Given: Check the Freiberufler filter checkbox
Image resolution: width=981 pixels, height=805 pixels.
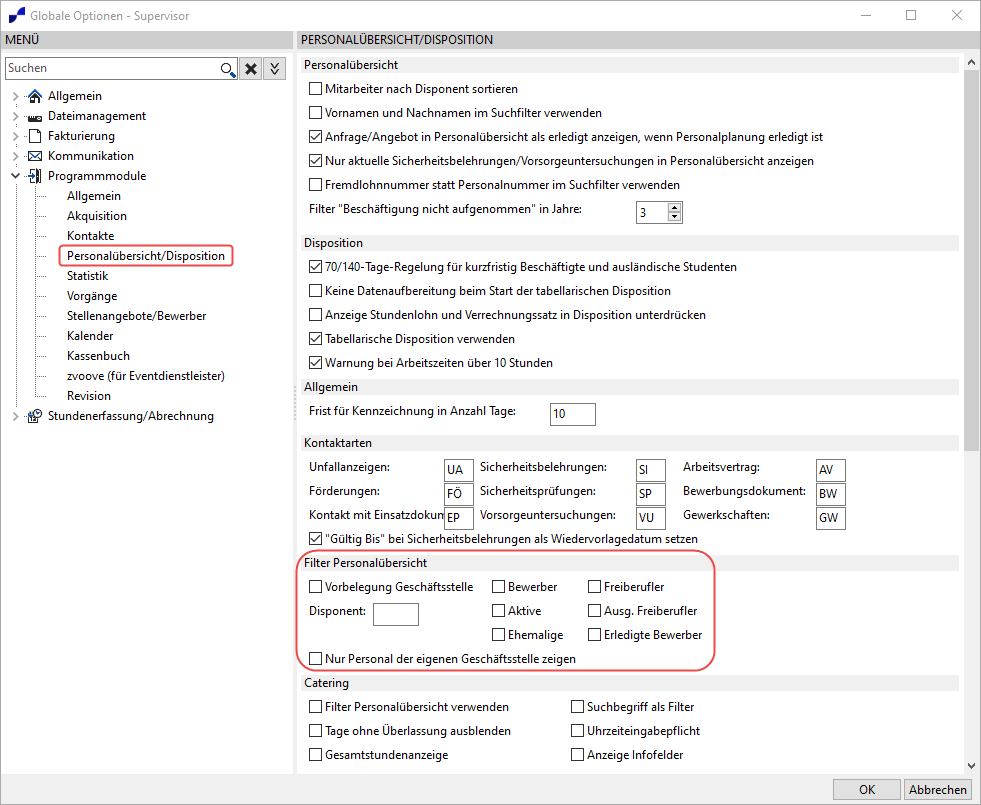Looking at the screenshot, I should point(594,587).
